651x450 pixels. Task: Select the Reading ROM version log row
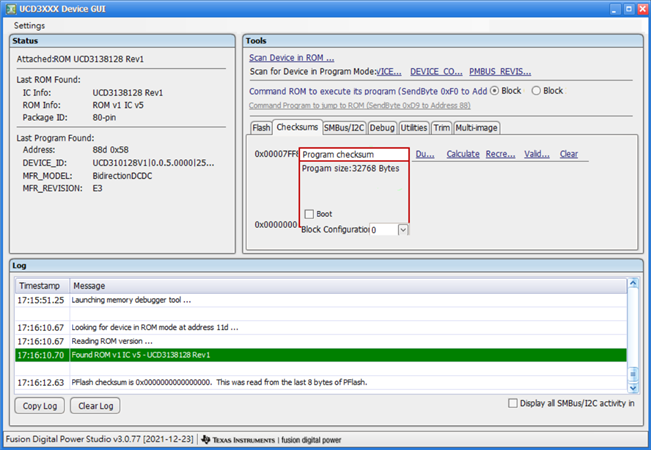pos(321,341)
